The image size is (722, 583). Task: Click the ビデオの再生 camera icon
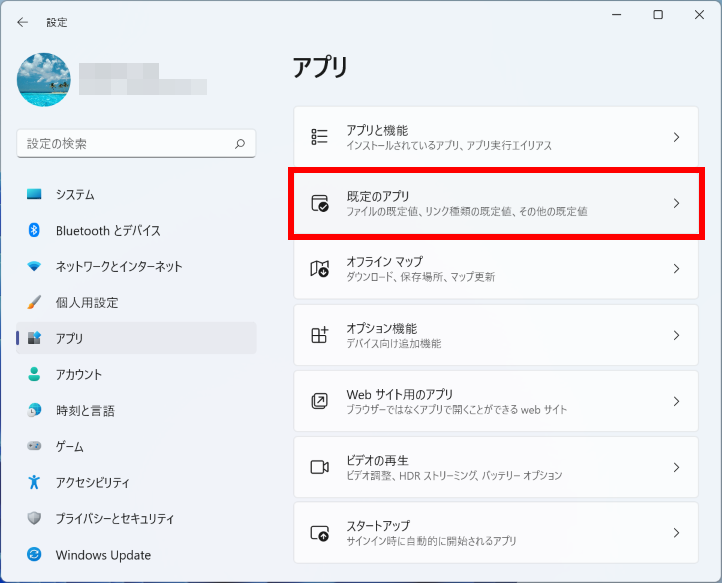coord(320,467)
